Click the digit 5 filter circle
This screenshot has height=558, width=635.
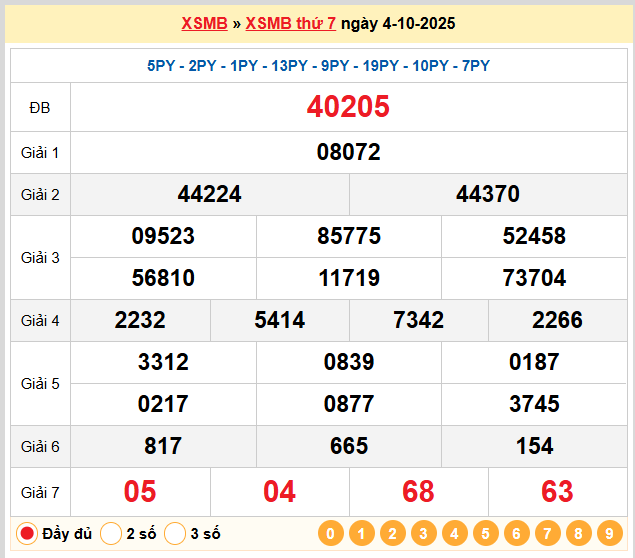point(485,533)
